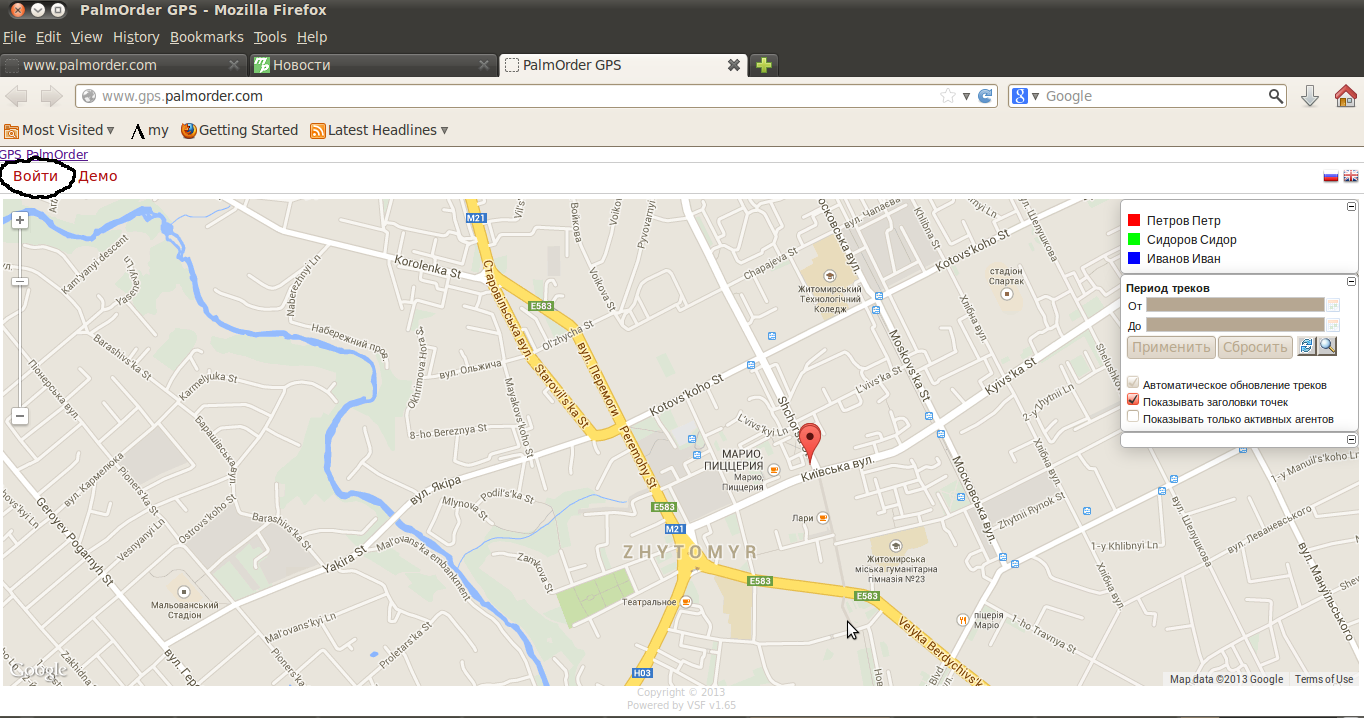Viewport: 1364px width, 718px height.
Task: Open the calendar picker for the До field
Action: point(1332,325)
